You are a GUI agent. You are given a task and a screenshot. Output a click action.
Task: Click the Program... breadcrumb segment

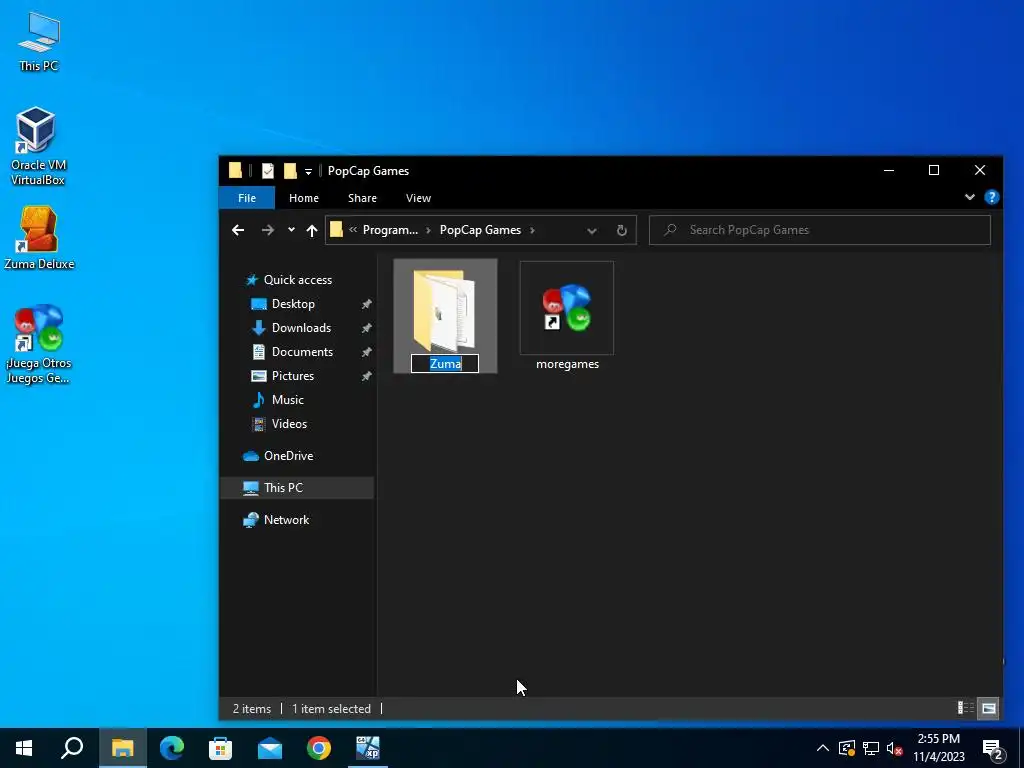pyautogui.click(x=390, y=230)
